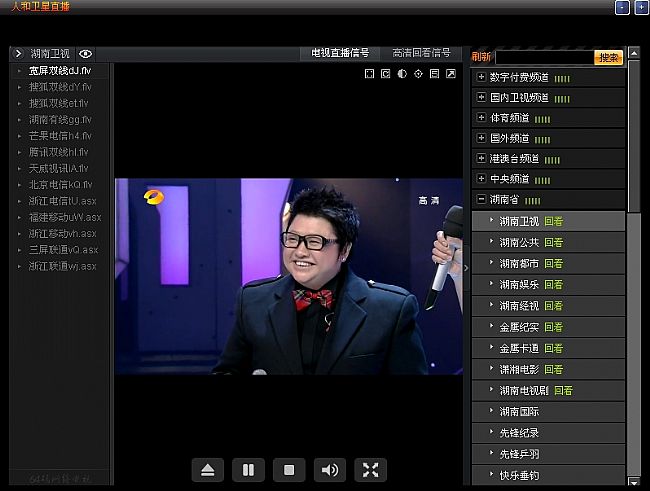The image size is (650, 491).
Task: Select the 湖南有线gg.flv source
Action: coord(60,120)
